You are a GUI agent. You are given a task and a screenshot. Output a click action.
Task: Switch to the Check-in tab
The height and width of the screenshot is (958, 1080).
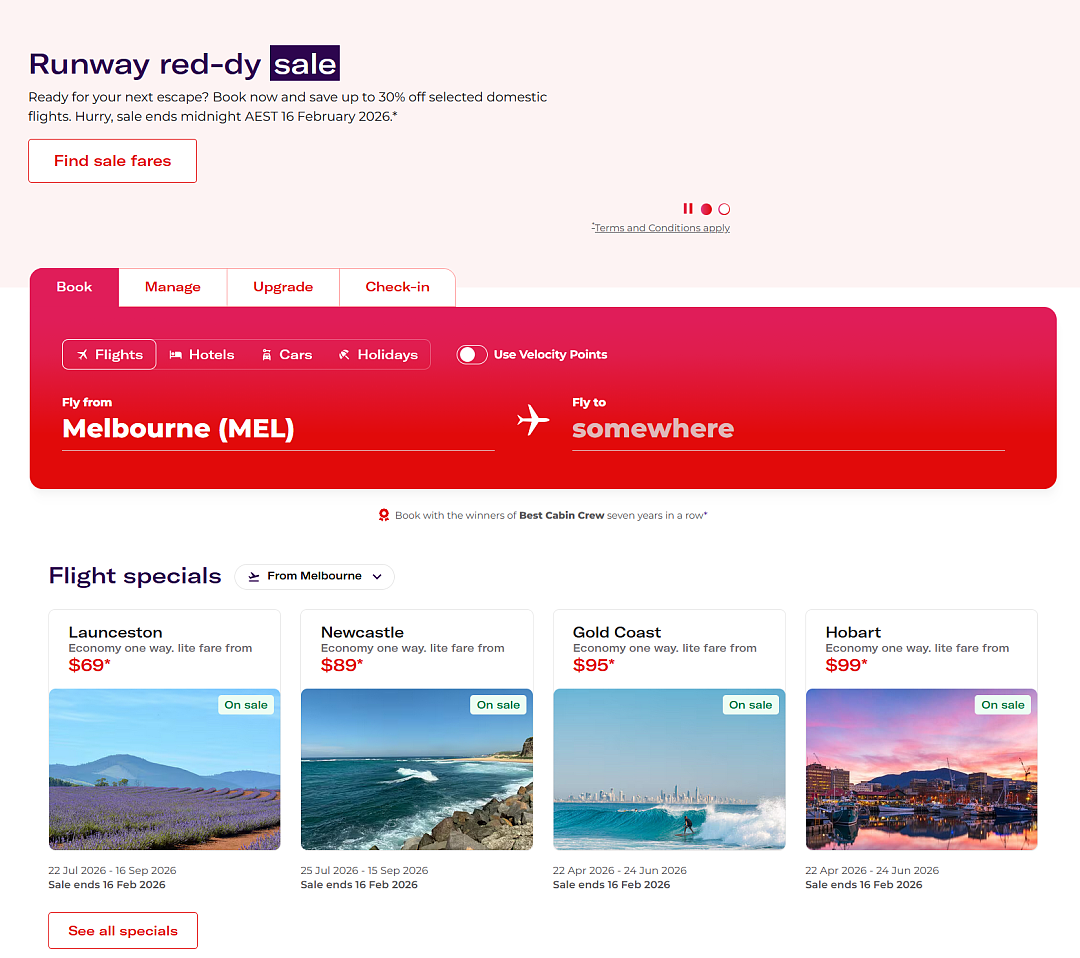[x=397, y=287]
